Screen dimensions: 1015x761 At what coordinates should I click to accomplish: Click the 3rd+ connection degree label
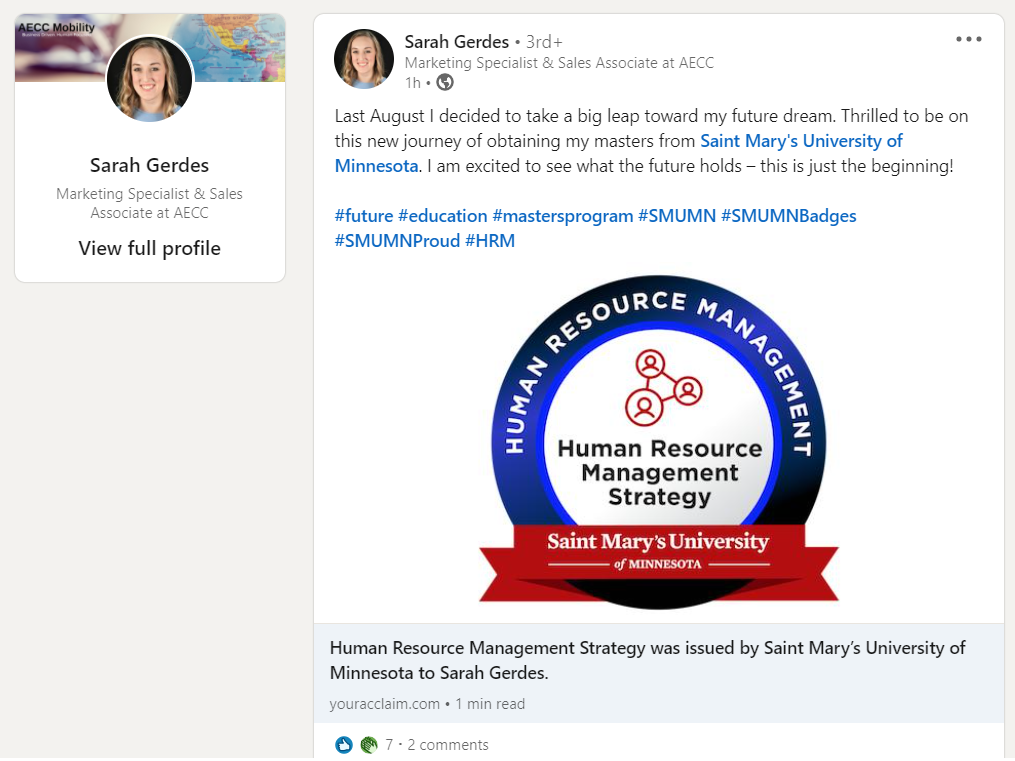pos(544,42)
